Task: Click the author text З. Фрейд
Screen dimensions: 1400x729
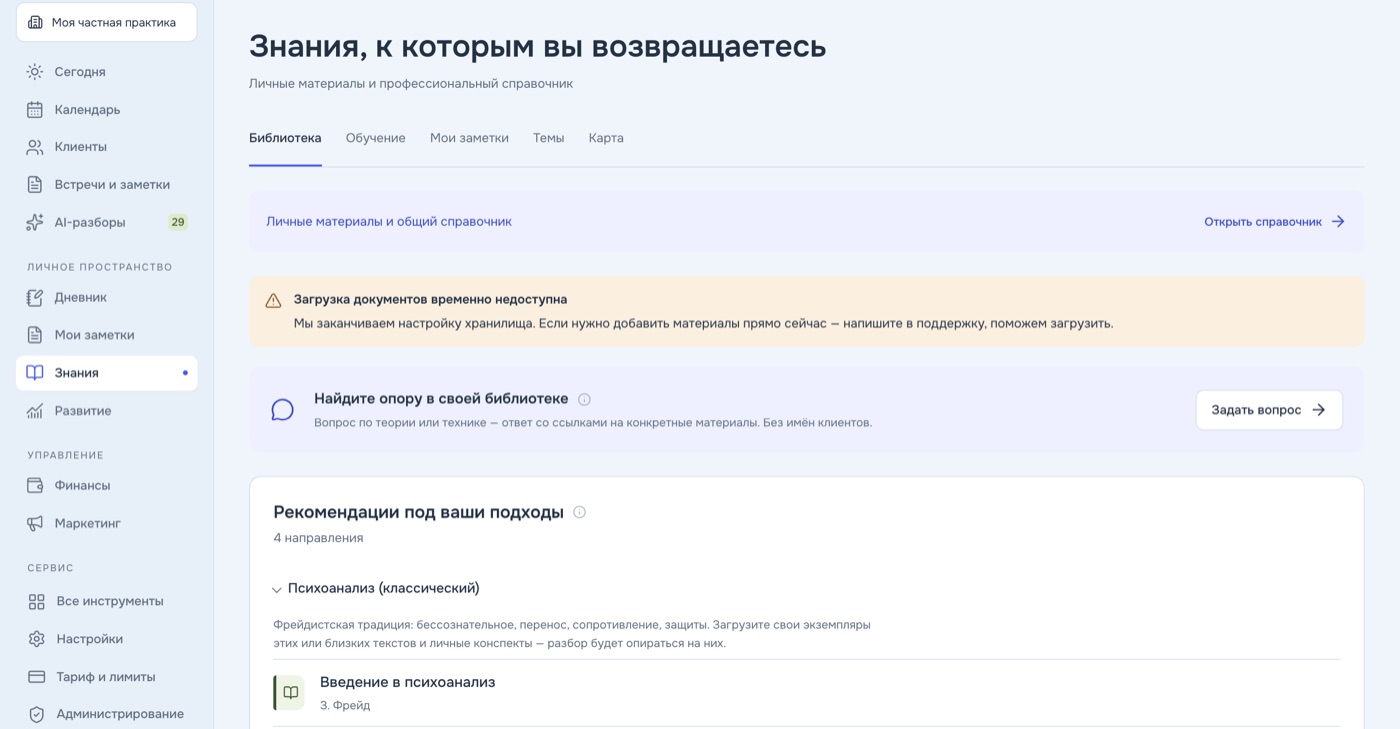Action: click(x=345, y=705)
